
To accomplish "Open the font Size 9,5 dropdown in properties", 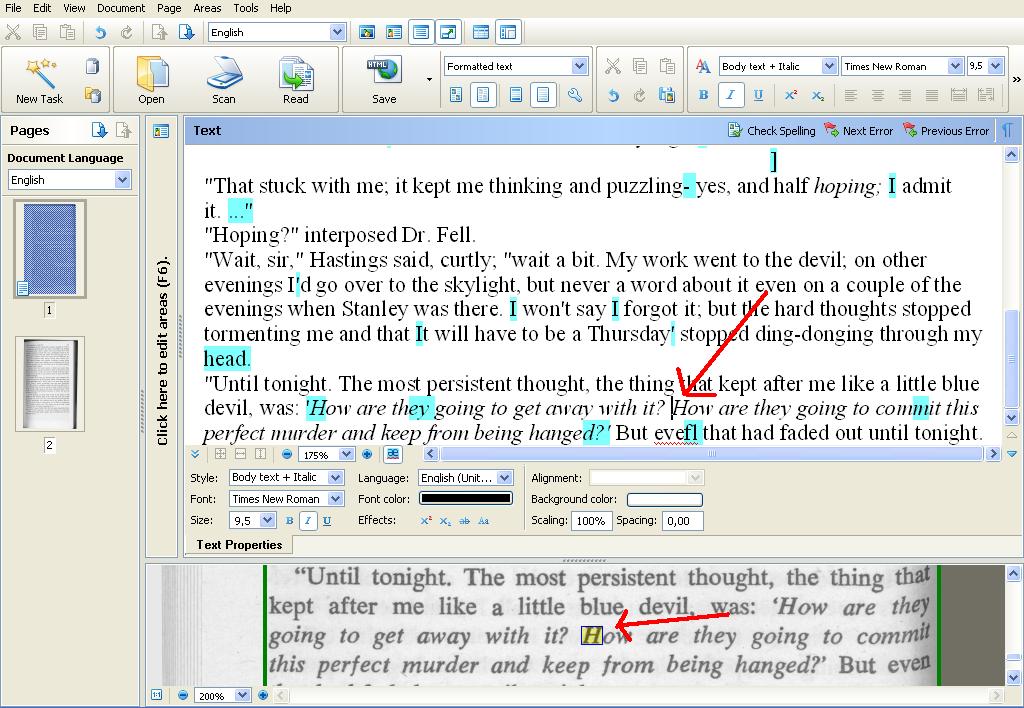I will tap(268, 520).
